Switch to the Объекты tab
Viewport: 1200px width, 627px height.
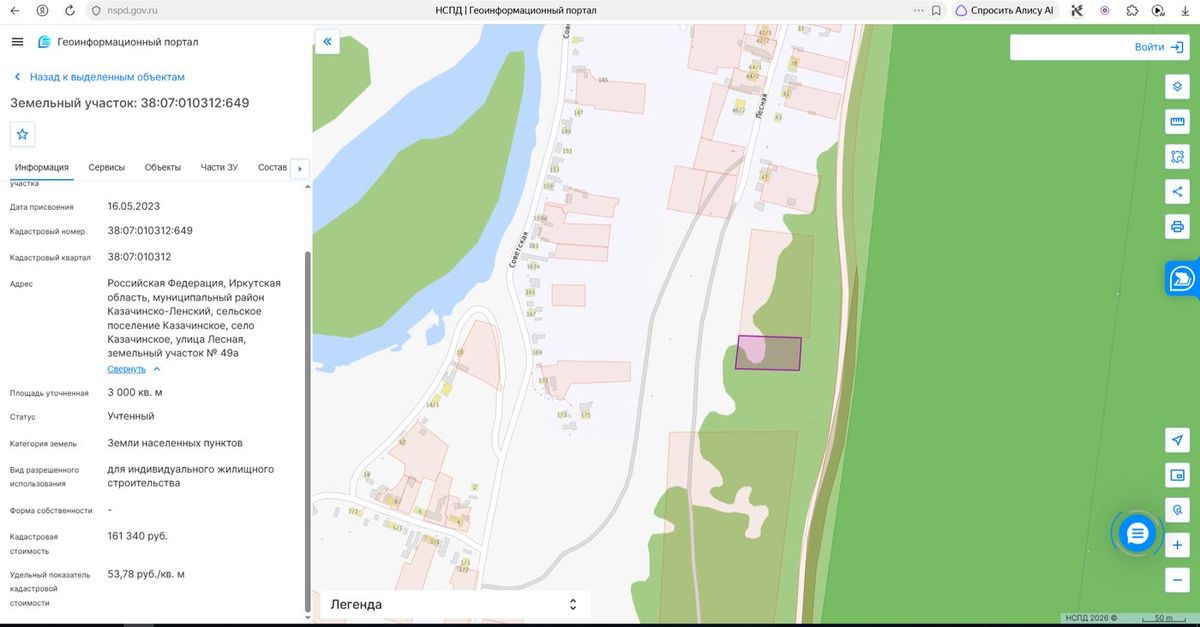pos(163,167)
